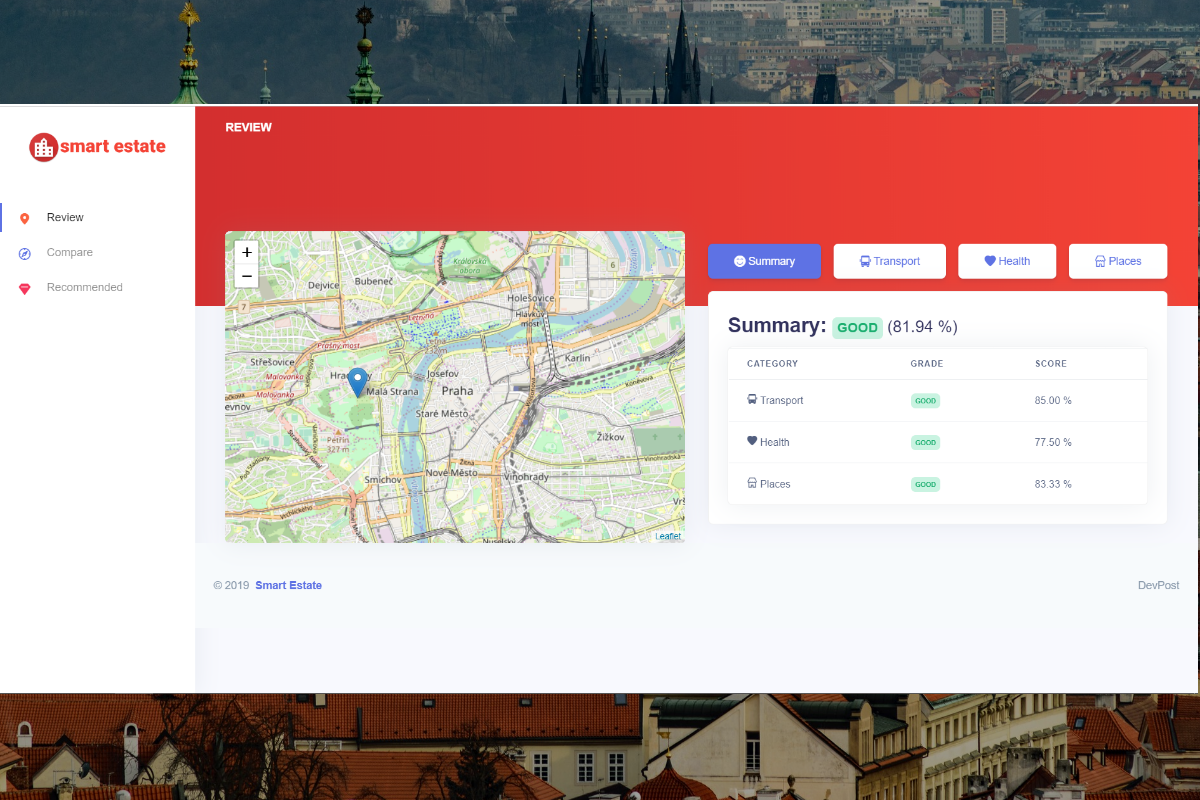Click the © 2019 copyright text
The height and width of the screenshot is (800, 1200).
point(231,585)
